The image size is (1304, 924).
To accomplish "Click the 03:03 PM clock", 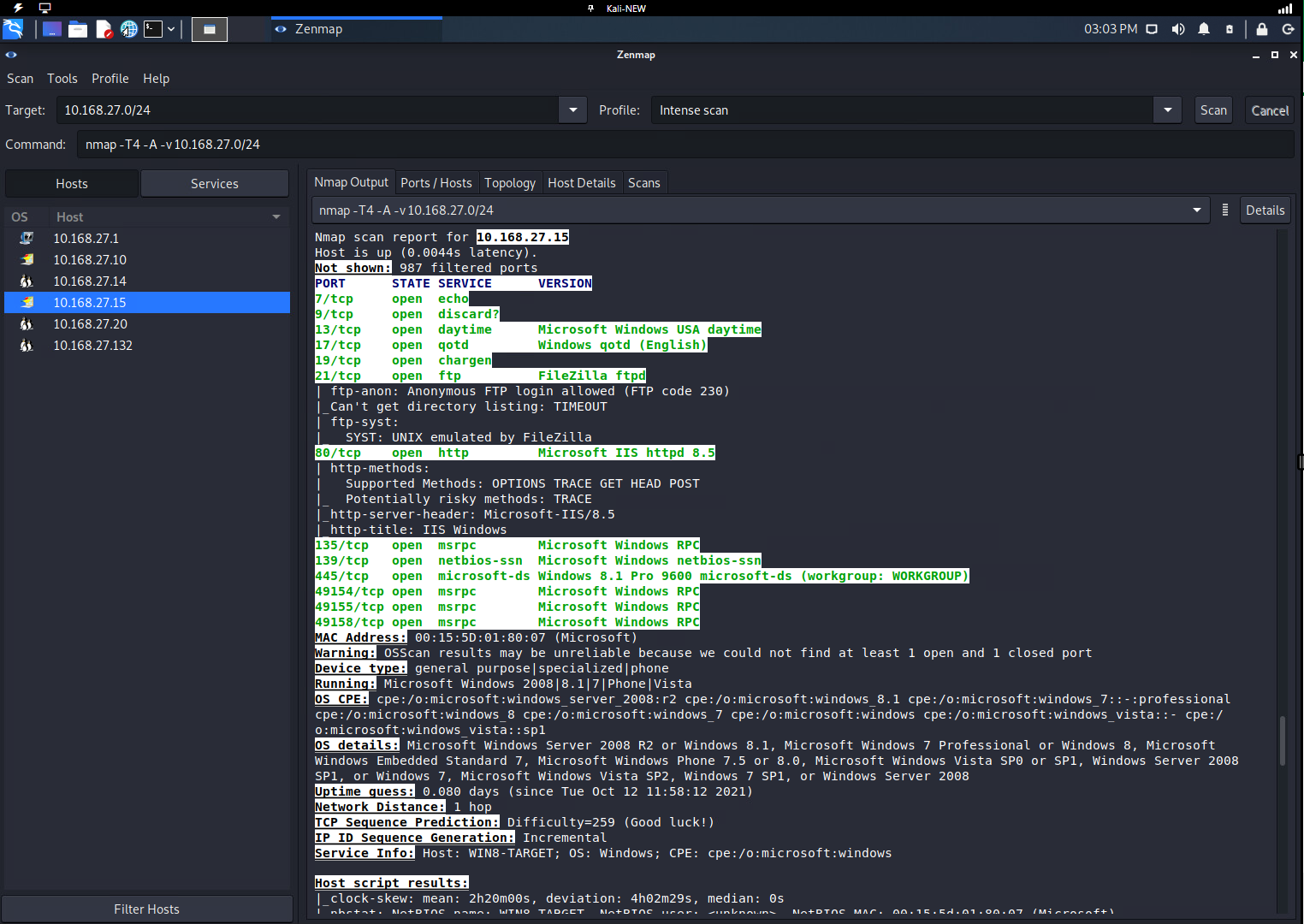I will (1111, 29).
